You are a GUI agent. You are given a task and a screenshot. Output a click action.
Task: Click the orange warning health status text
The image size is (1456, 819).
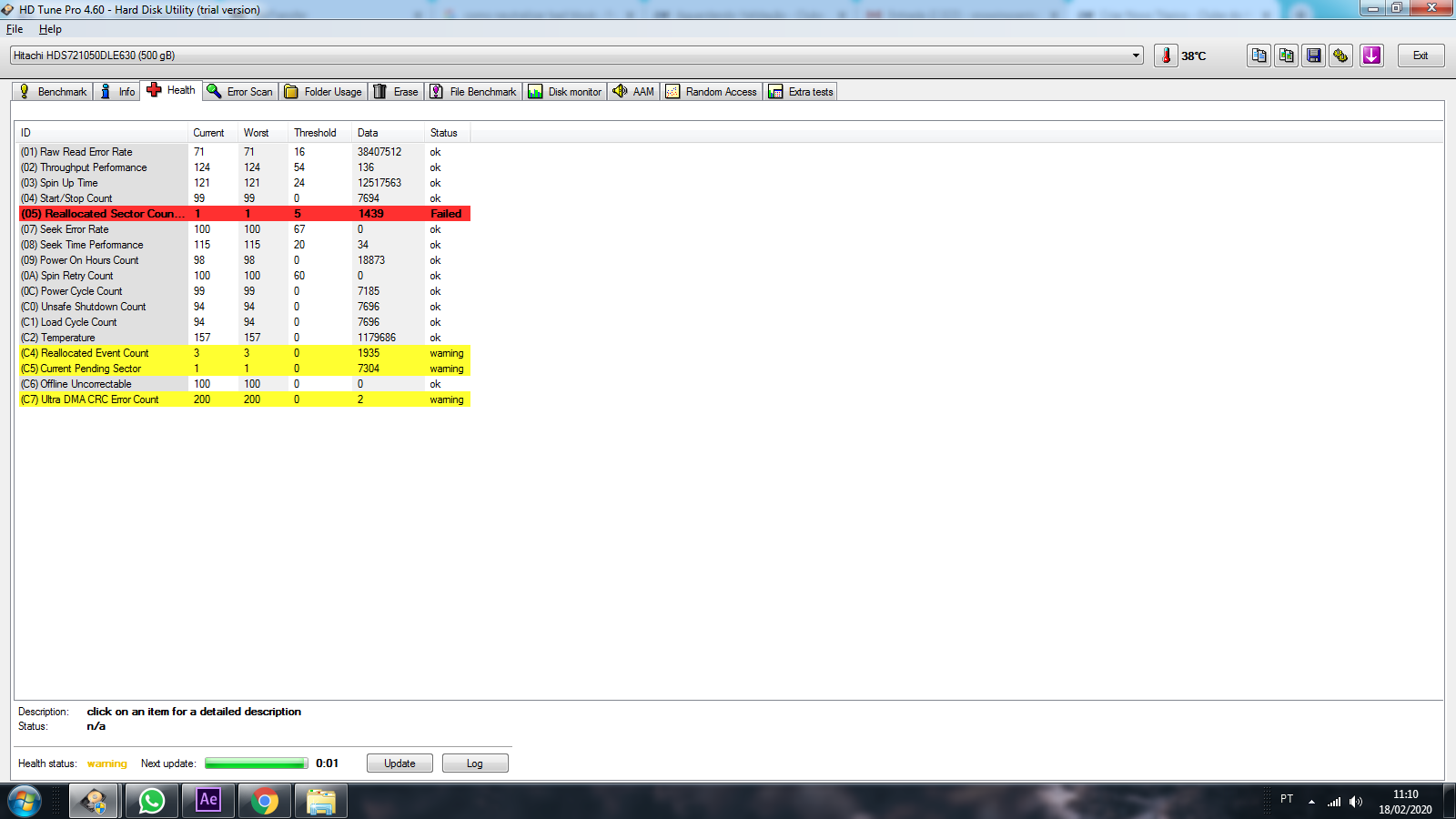coord(107,763)
